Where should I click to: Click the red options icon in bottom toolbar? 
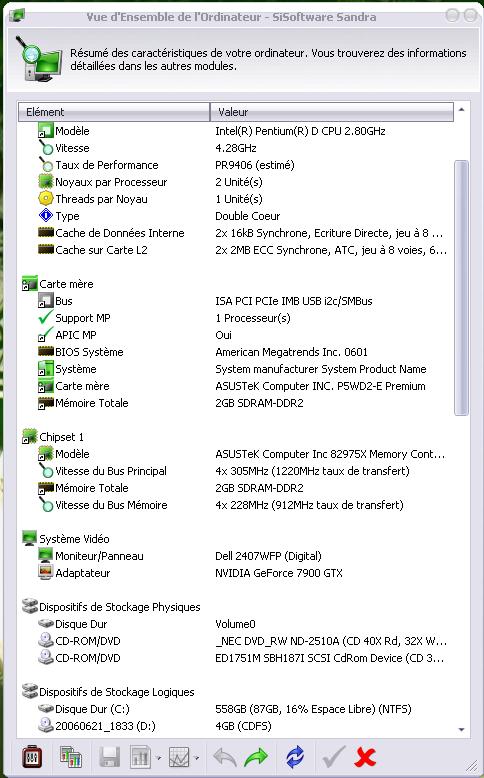(x=32, y=757)
